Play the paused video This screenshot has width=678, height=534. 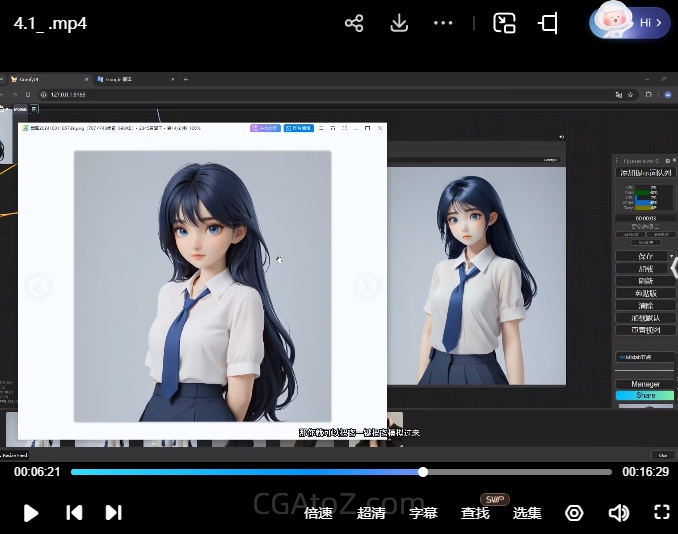click(x=31, y=512)
